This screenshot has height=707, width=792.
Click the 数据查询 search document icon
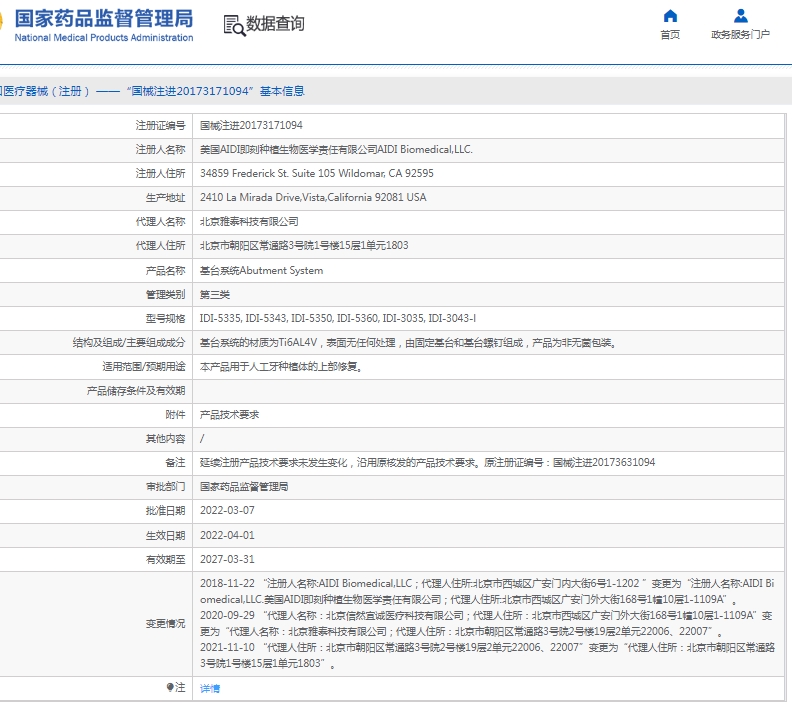(234, 25)
